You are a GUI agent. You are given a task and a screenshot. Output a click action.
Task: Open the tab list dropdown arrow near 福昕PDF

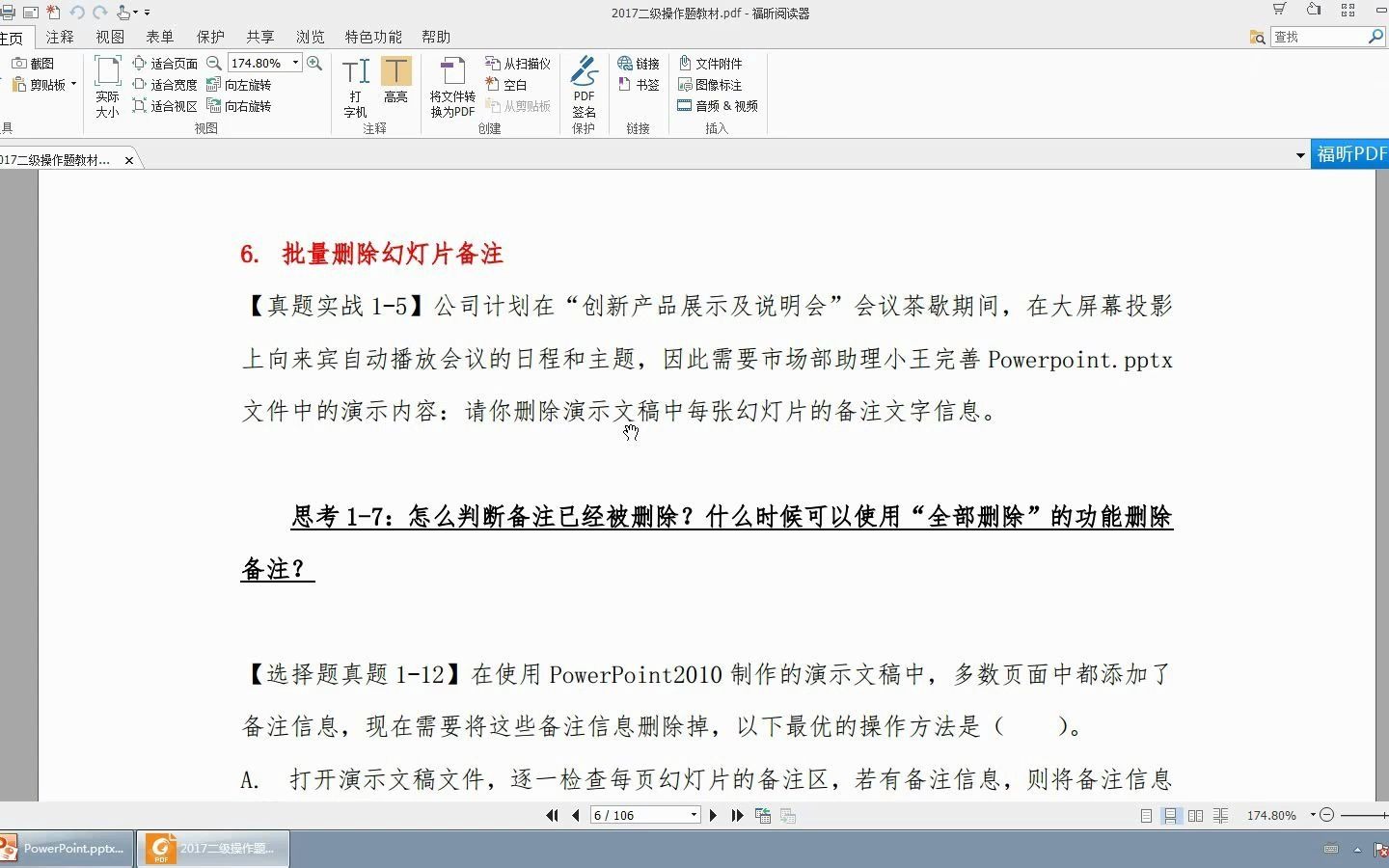click(1300, 155)
